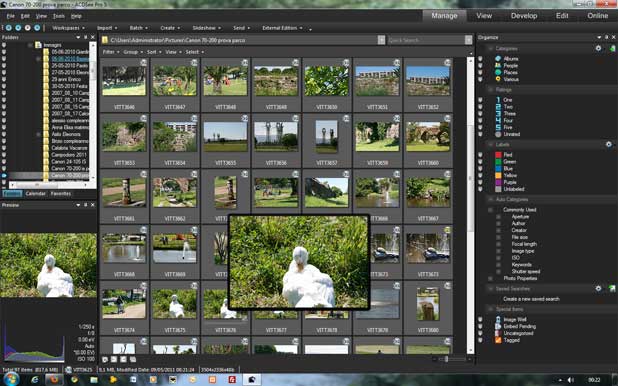Viewport: 618px width, 386px height.
Task: Click the Embed Pending icon
Action: click(498, 326)
